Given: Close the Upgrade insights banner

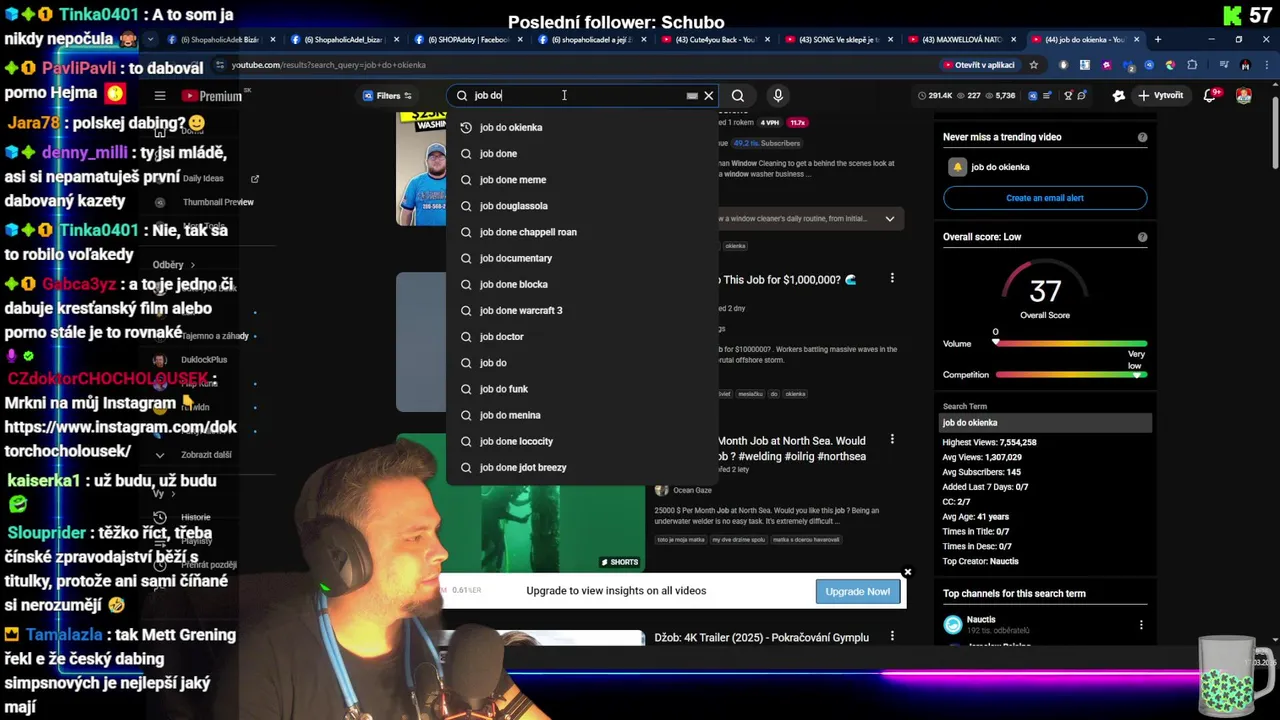Looking at the screenshot, I should click(x=907, y=572).
